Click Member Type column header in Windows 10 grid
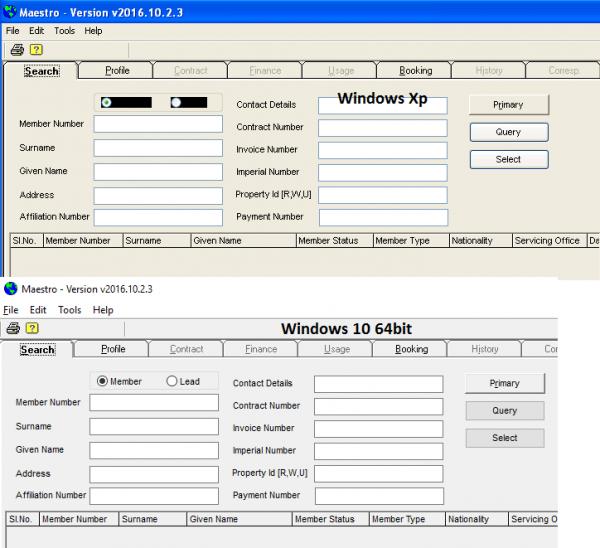The image size is (600, 548). click(x=407, y=519)
